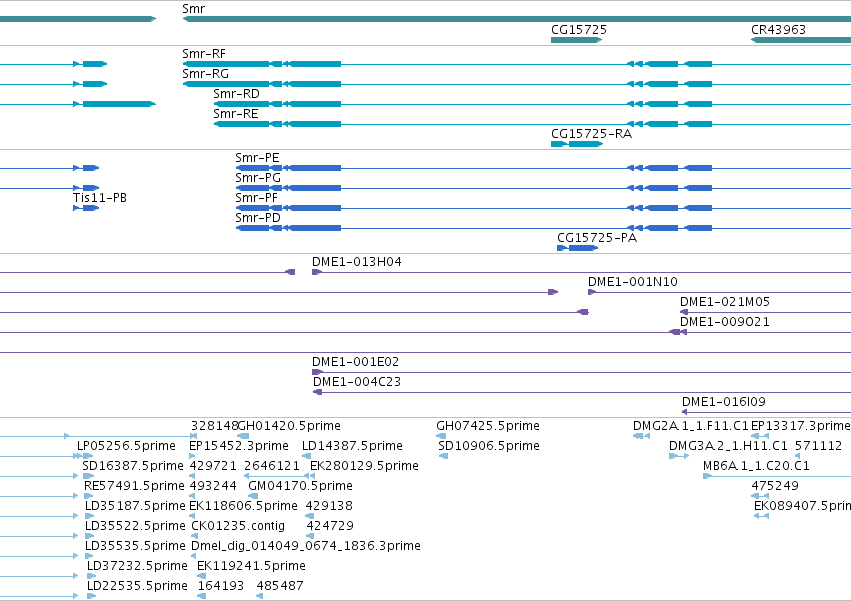The height and width of the screenshot is (601, 851).
Task: Click the 424729 feature label
Action: click(330, 527)
